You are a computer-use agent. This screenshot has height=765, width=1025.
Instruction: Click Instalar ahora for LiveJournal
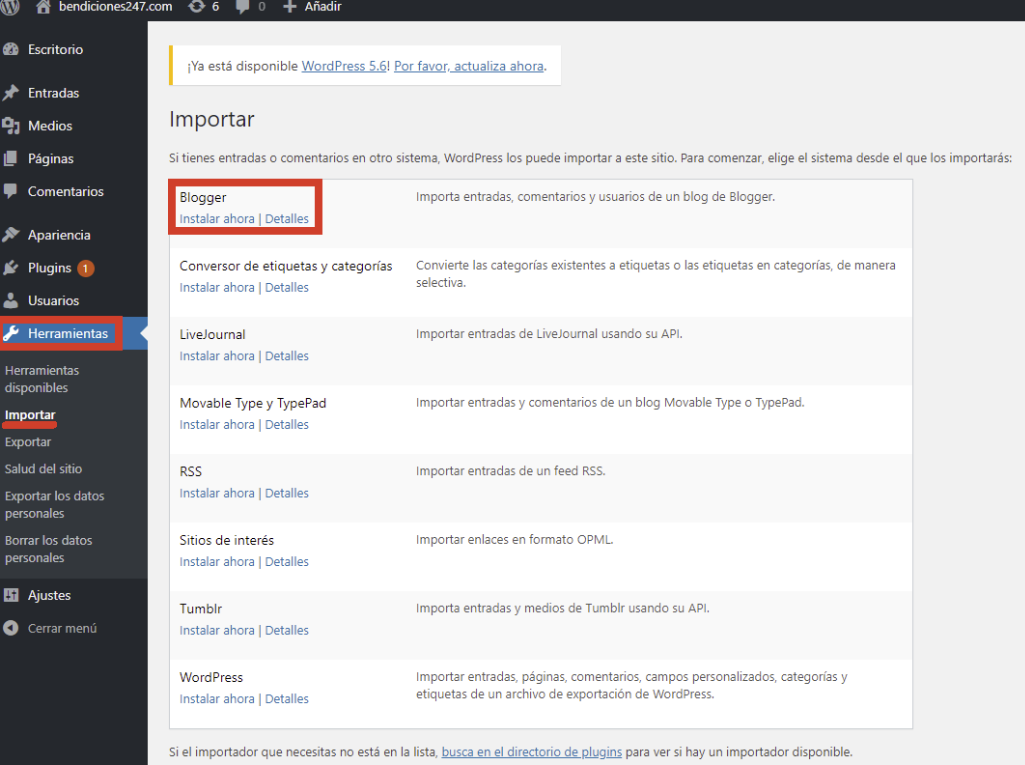tap(217, 356)
